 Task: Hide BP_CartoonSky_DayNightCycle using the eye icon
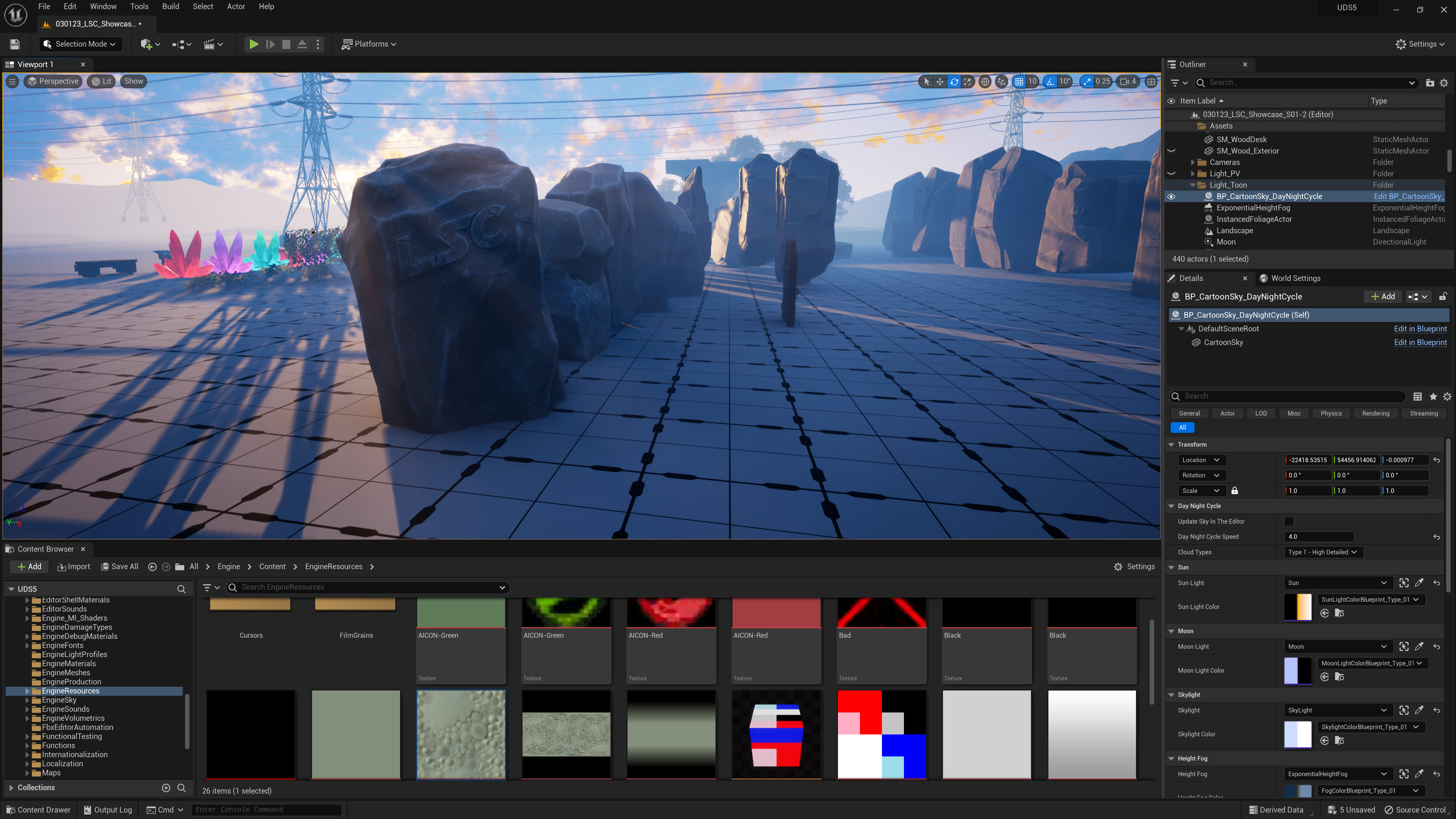pyautogui.click(x=1171, y=197)
